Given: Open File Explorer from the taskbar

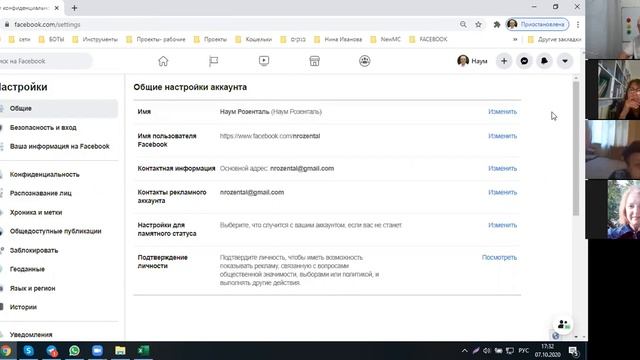Looking at the screenshot, I should click(120, 351).
